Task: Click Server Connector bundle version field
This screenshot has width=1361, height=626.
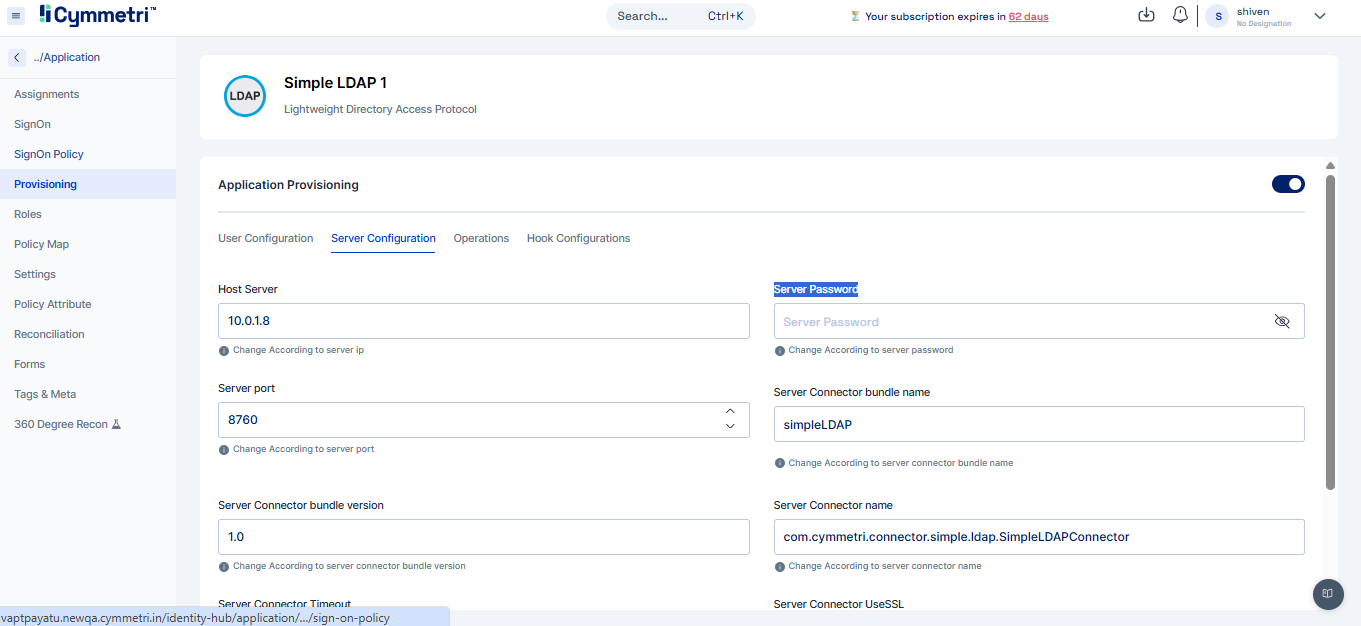Action: [483, 537]
